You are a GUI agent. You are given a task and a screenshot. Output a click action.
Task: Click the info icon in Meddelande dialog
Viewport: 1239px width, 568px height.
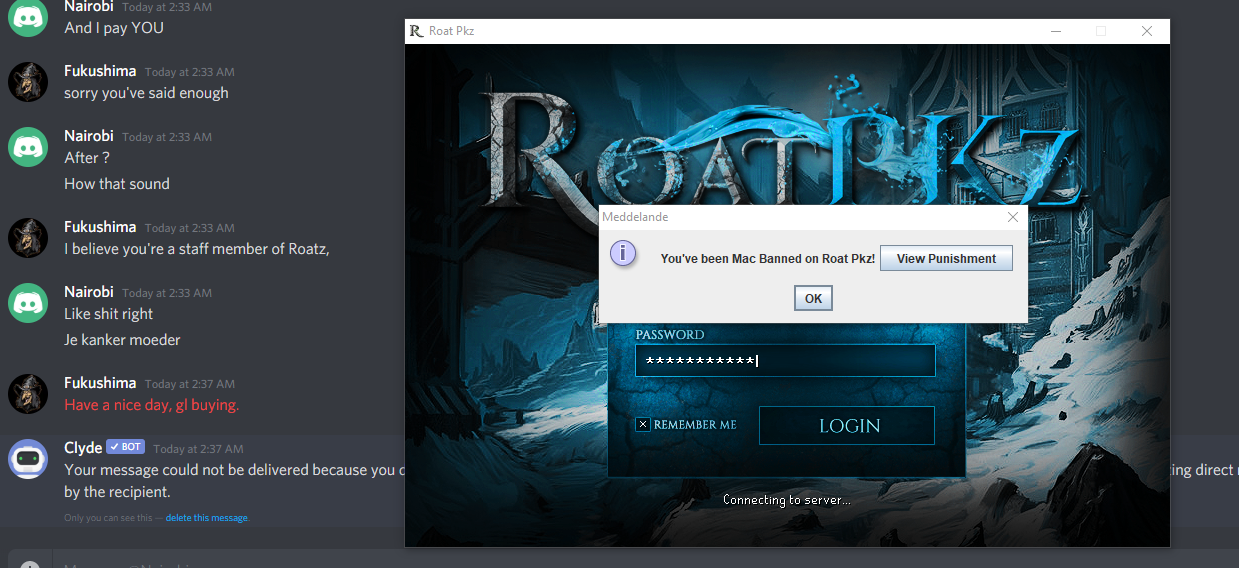coord(624,253)
